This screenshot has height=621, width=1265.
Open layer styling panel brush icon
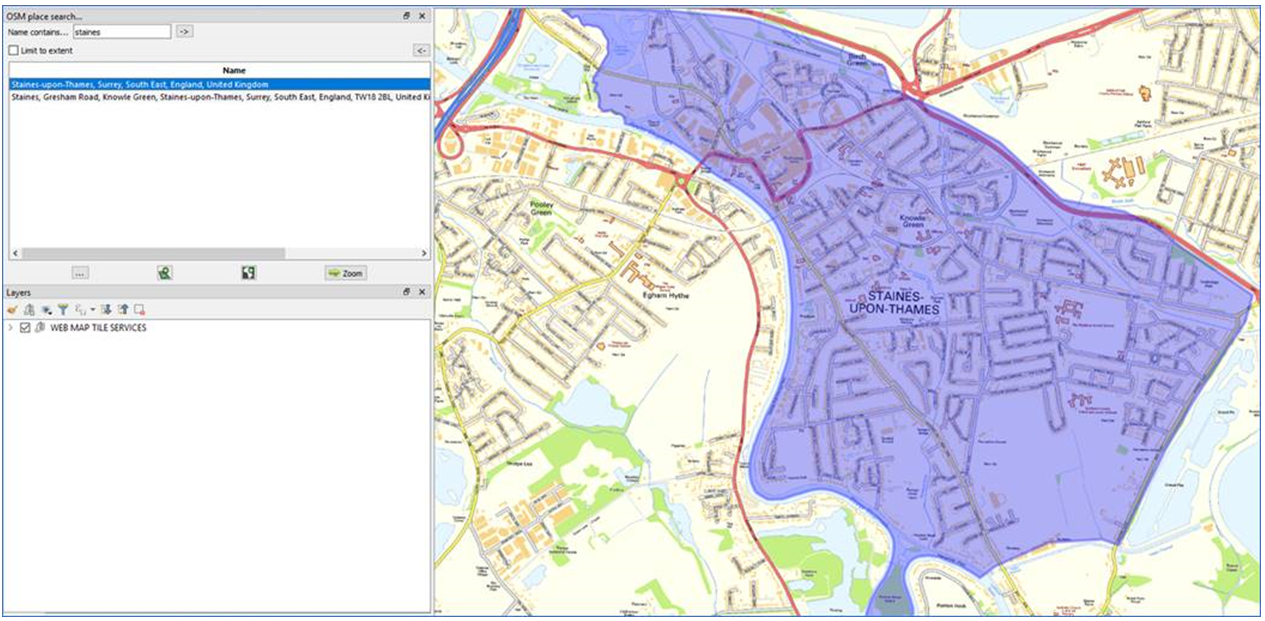pyautogui.click(x=12, y=310)
